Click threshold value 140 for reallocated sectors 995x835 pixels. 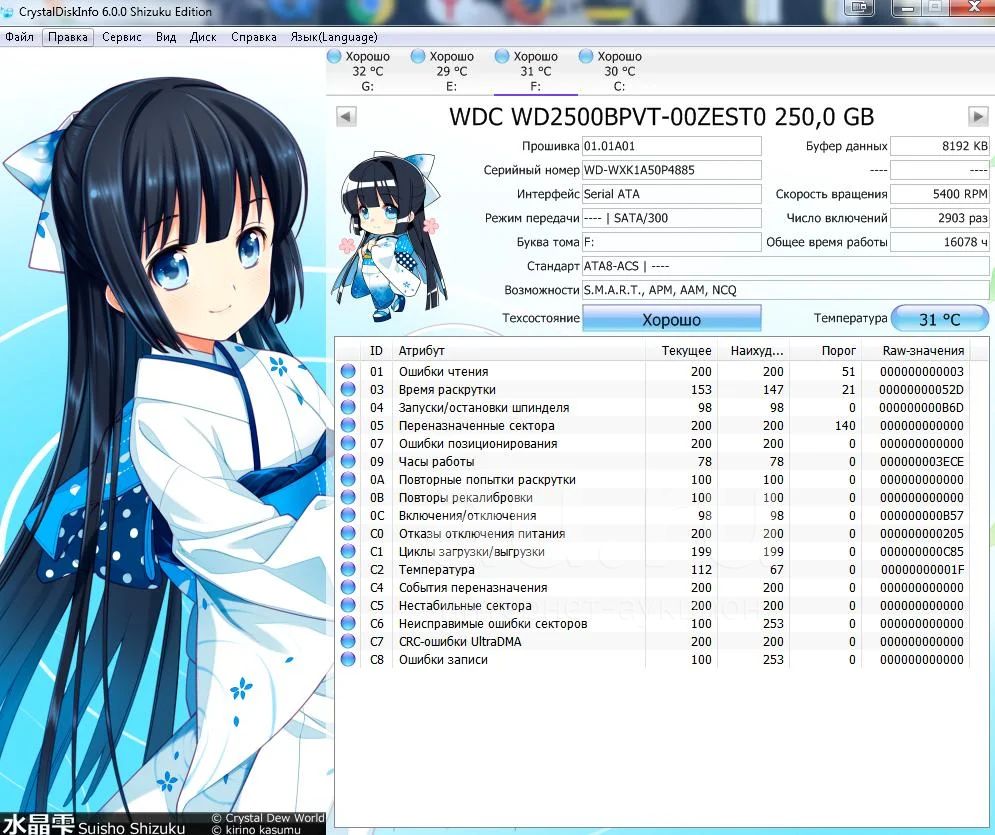[x=845, y=426]
